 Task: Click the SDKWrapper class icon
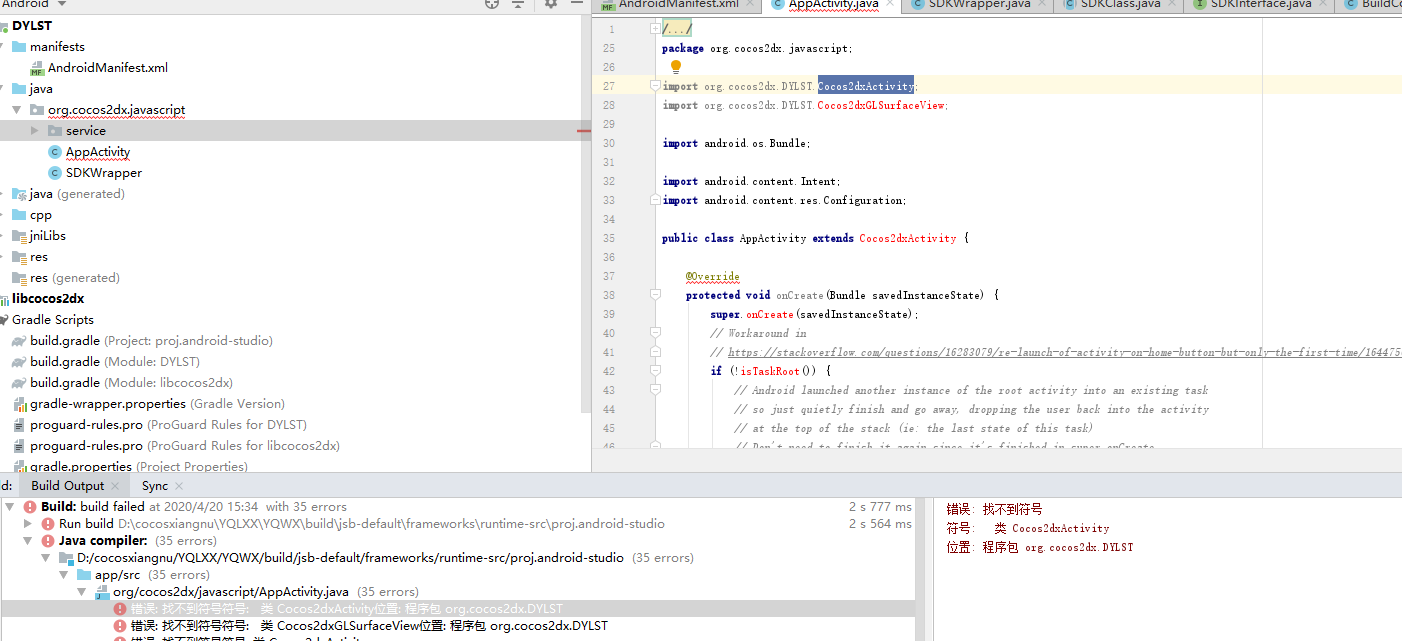click(x=55, y=173)
